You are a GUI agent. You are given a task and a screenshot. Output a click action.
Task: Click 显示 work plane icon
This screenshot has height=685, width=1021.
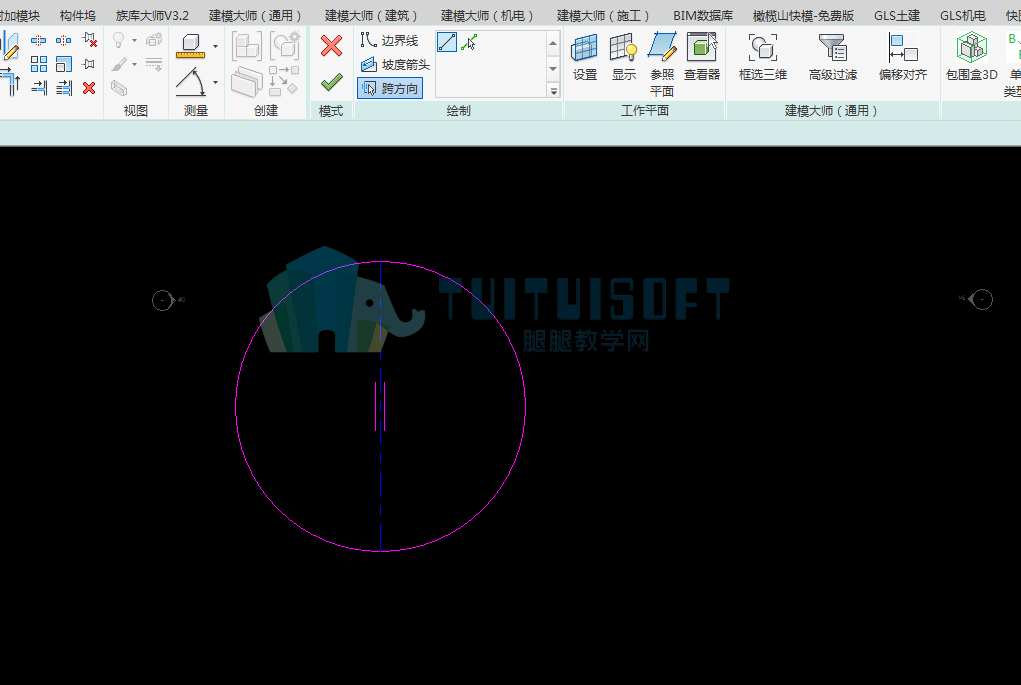tap(623, 57)
